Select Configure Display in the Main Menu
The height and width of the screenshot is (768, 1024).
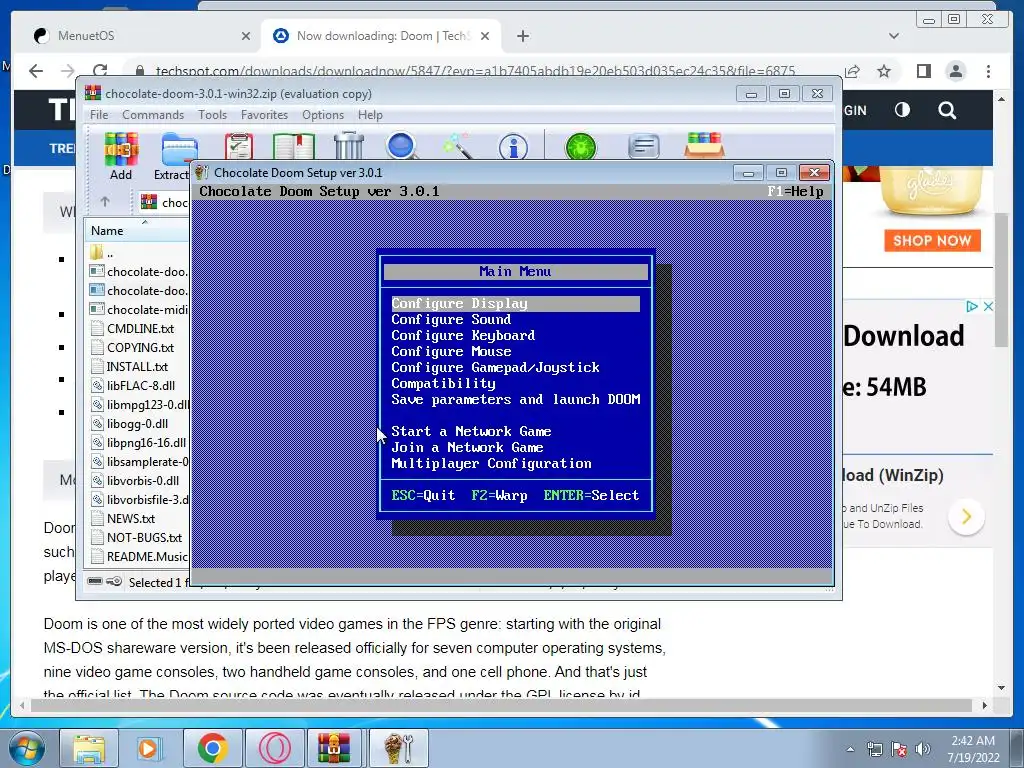(515, 304)
